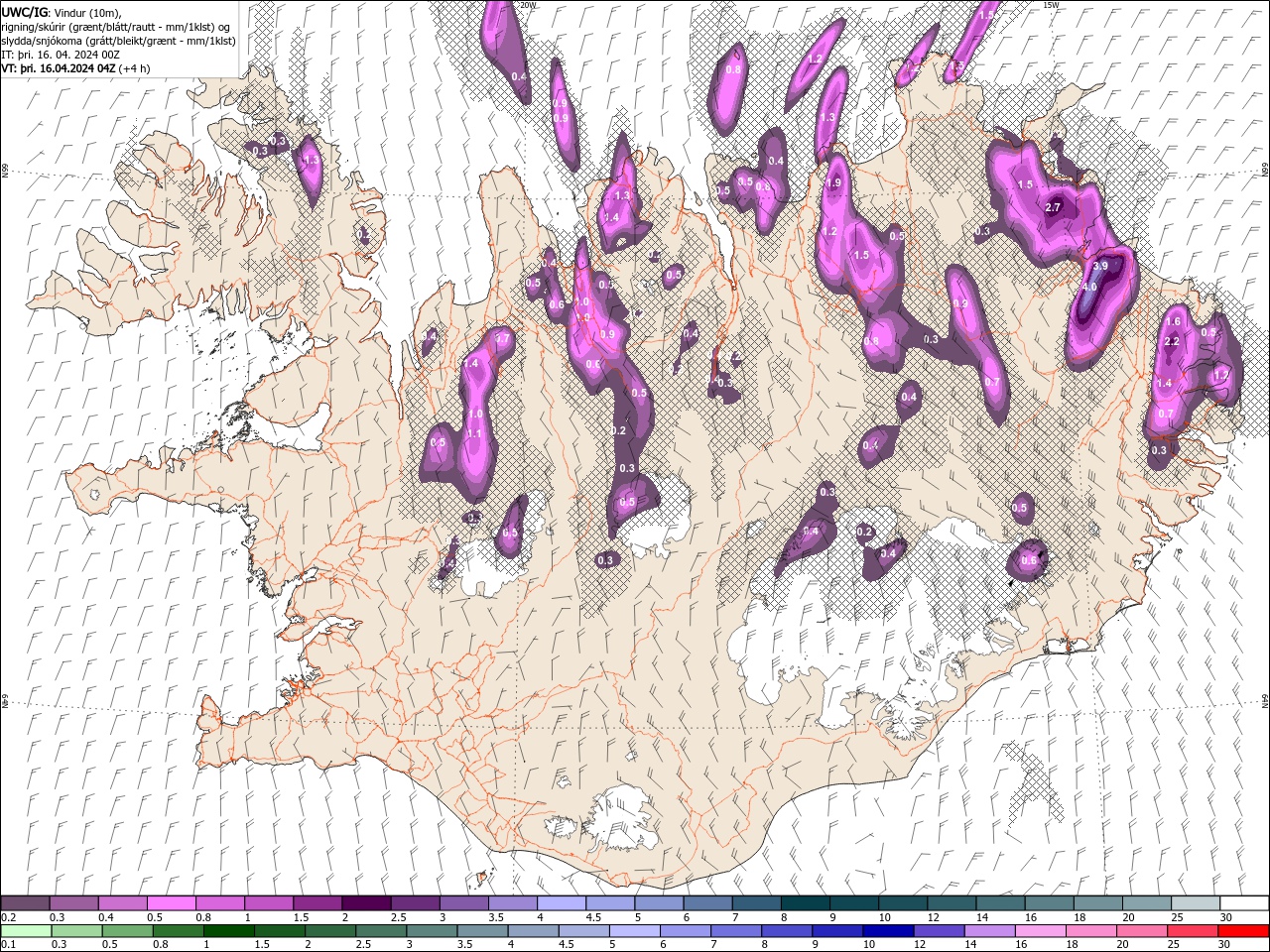Image resolution: width=1270 pixels, height=952 pixels.
Task: Click the 3.9 snowfall value on map
Action: 1100,267
